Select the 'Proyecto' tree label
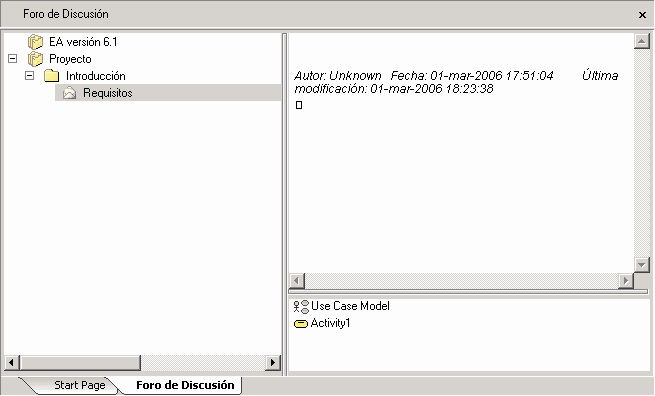The width and height of the screenshot is (655, 396). click(x=70, y=59)
